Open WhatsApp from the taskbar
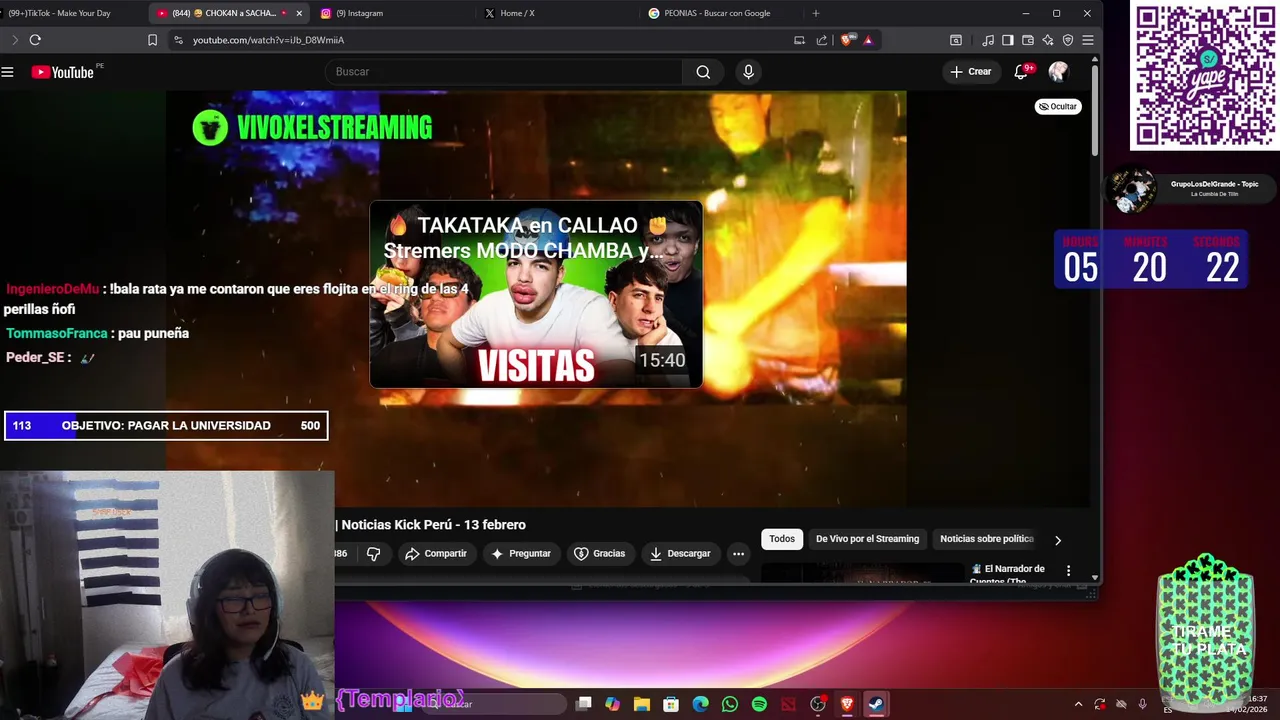This screenshot has height=720, width=1280. click(x=730, y=704)
